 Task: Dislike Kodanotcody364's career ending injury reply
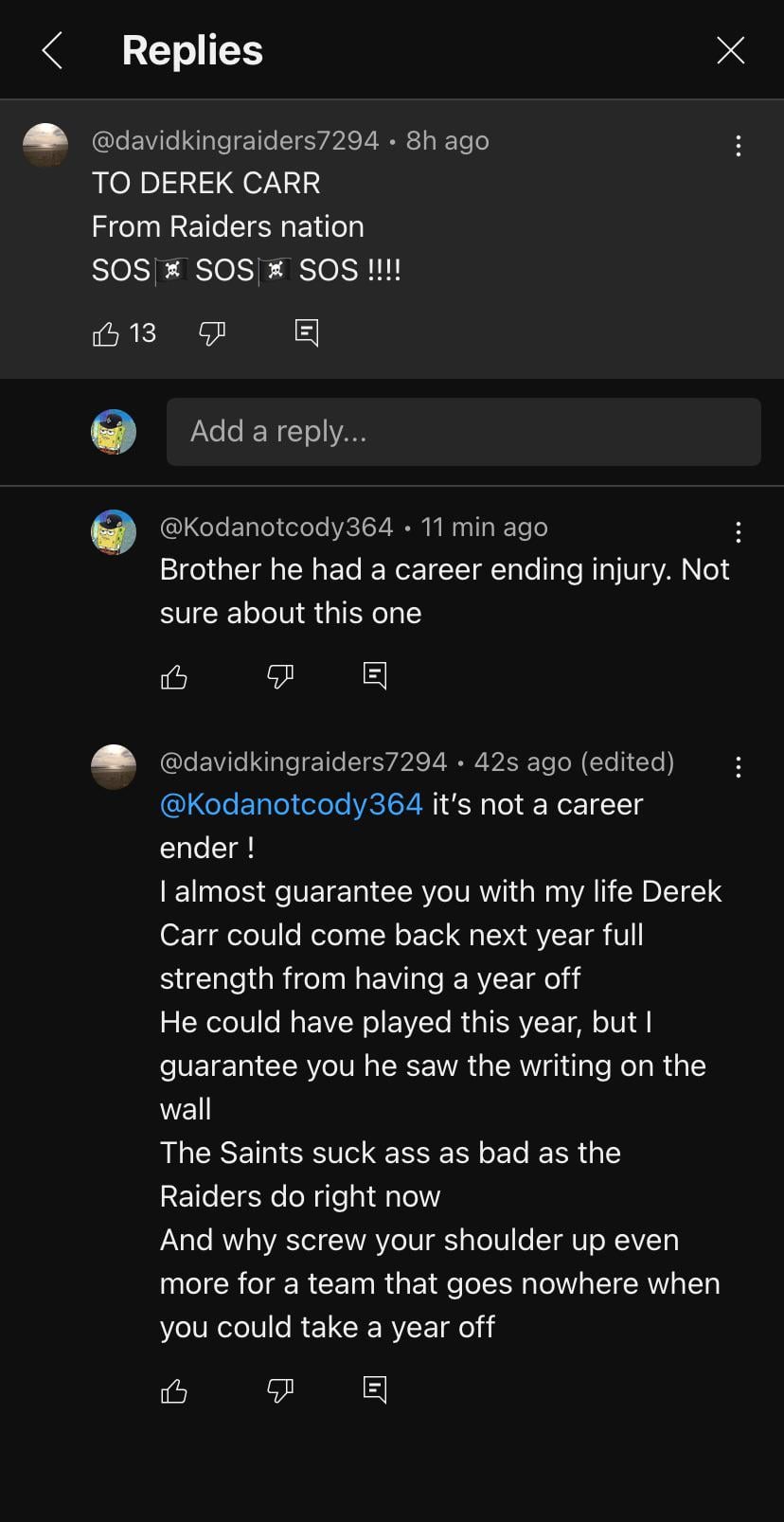point(280,676)
